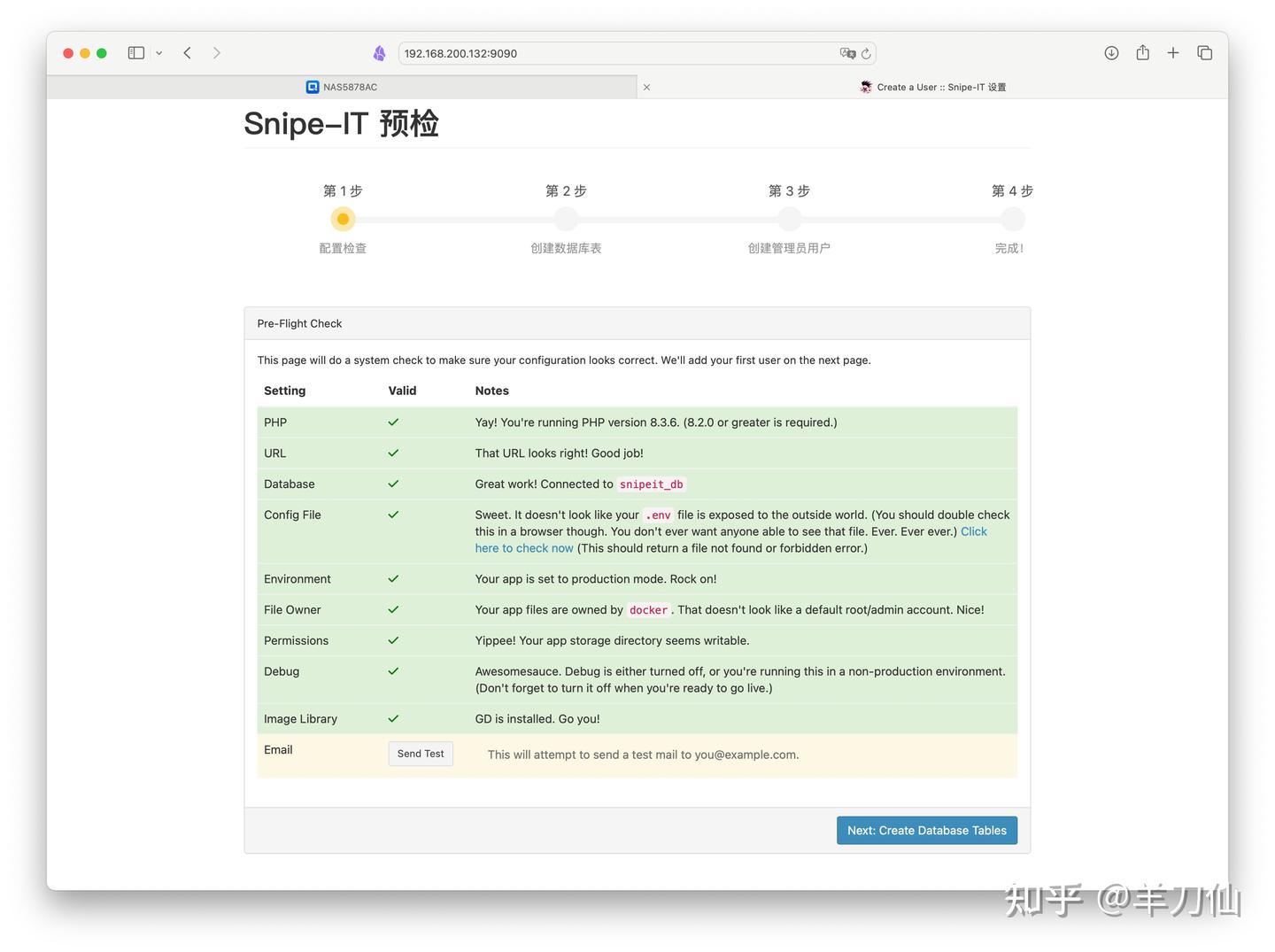Show the tab overview icon

pyautogui.click(x=1204, y=52)
